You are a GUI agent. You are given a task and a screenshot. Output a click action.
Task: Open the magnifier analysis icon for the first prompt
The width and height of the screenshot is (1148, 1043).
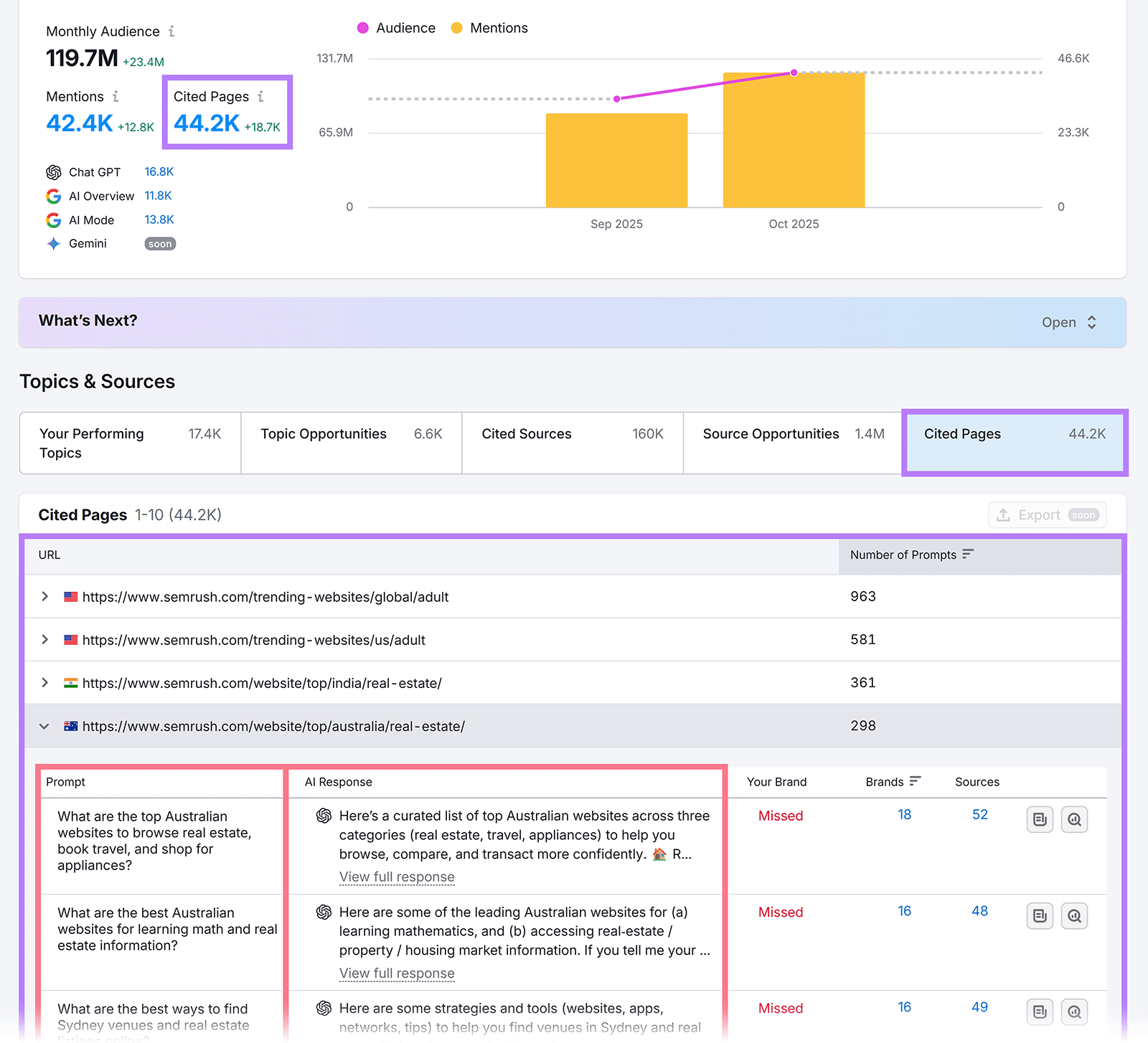(1074, 819)
